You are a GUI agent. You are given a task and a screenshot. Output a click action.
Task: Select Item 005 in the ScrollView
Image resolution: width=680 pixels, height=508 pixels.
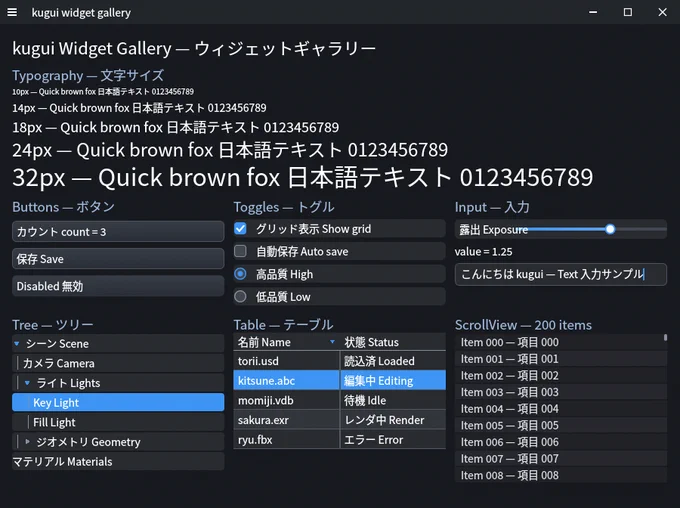(x=561, y=425)
